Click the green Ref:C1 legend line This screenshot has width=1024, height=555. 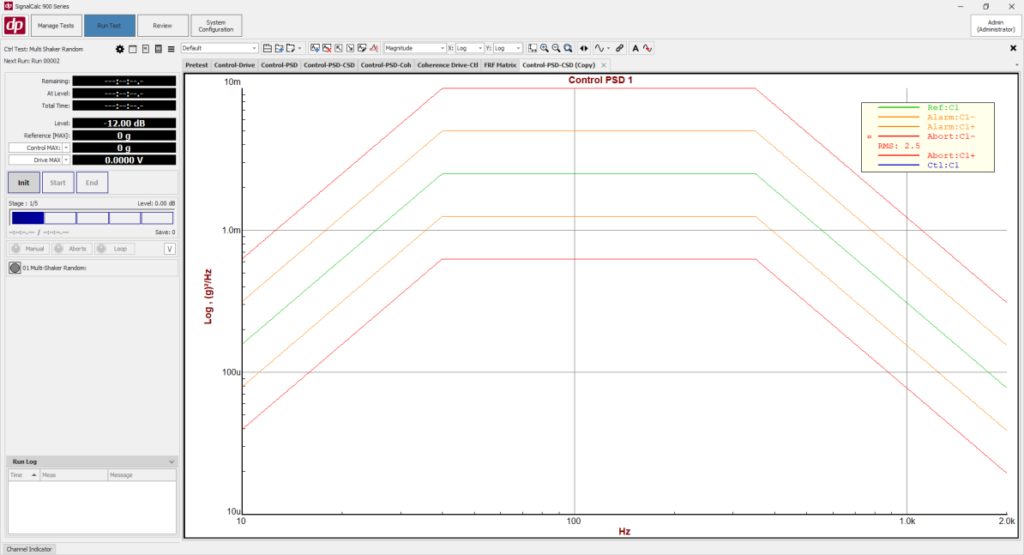coord(899,107)
